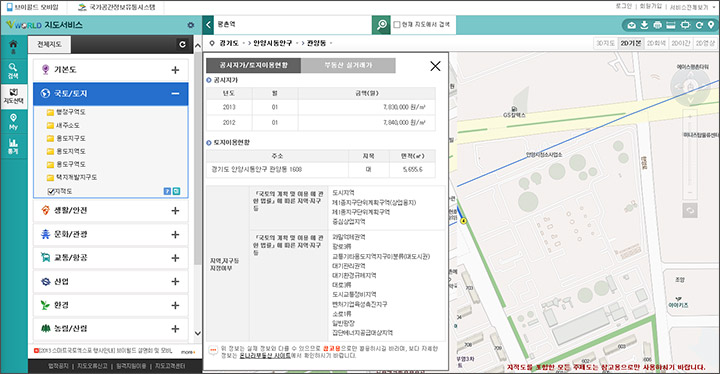Image resolution: width=720 pixels, height=374 pixels.
Task: Open the 지도오류신고 footer link
Action: (92, 366)
